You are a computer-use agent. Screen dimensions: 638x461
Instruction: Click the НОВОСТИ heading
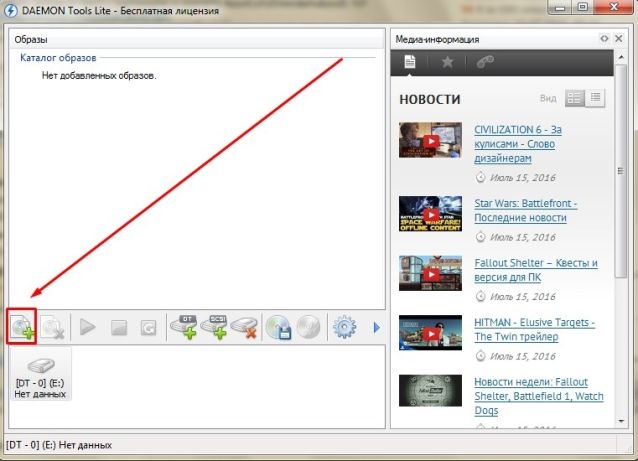[430, 99]
